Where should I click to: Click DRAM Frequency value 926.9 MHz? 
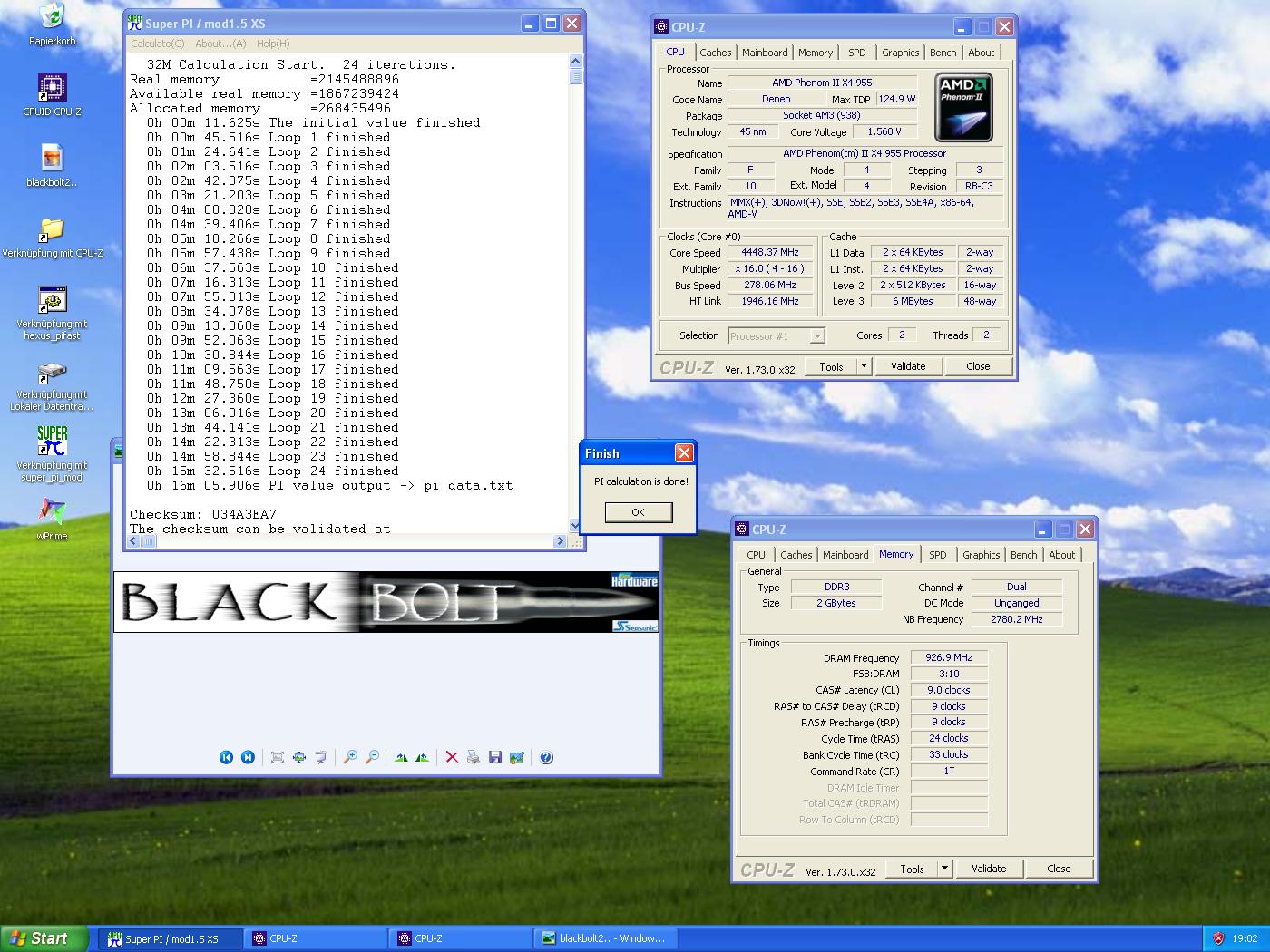tap(948, 657)
